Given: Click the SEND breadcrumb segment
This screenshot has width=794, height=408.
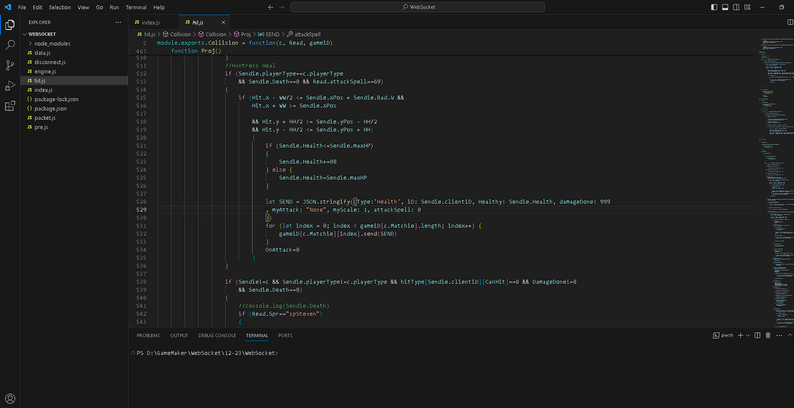Looking at the screenshot, I should pyautogui.click(x=269, y=34).
